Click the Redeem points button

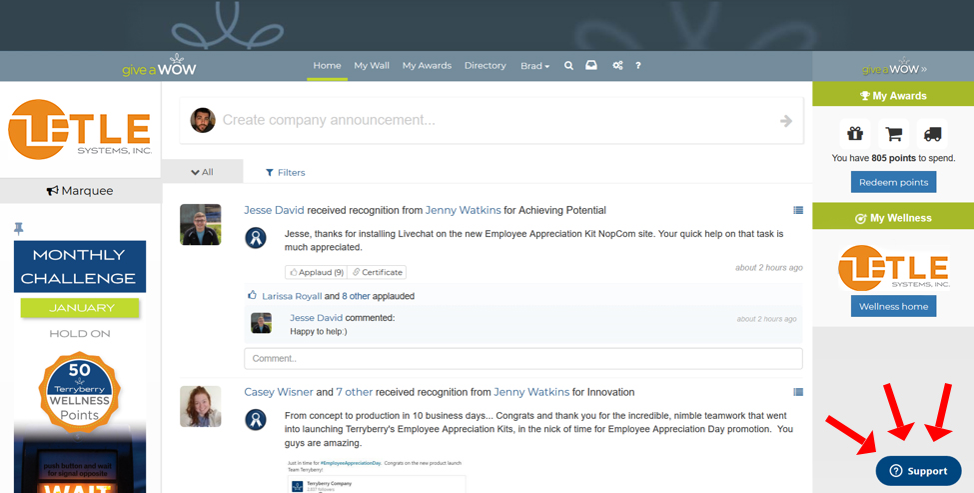pyautogui.click(x=893, y=183)
